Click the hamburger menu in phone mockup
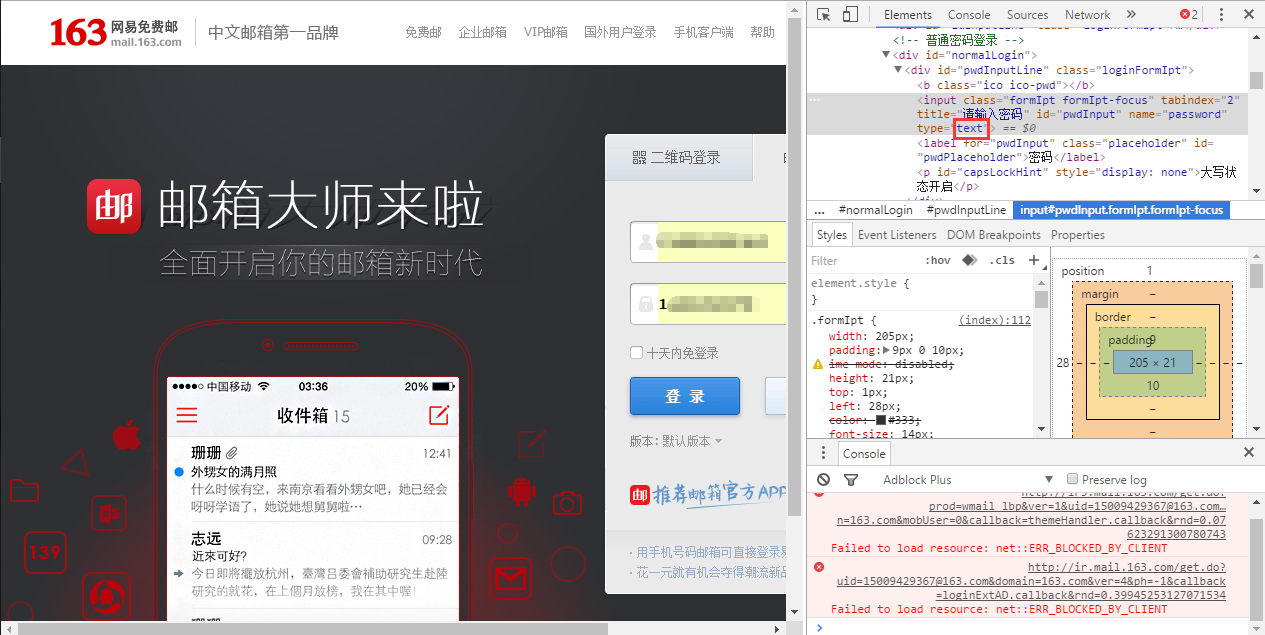 [x=187, y=415]
